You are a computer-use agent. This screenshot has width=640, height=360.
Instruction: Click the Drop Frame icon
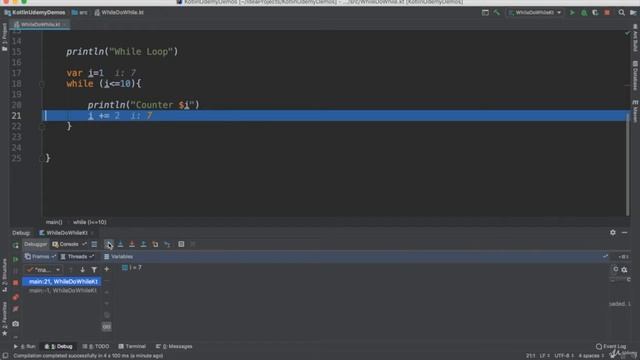(x=155, y=244)
